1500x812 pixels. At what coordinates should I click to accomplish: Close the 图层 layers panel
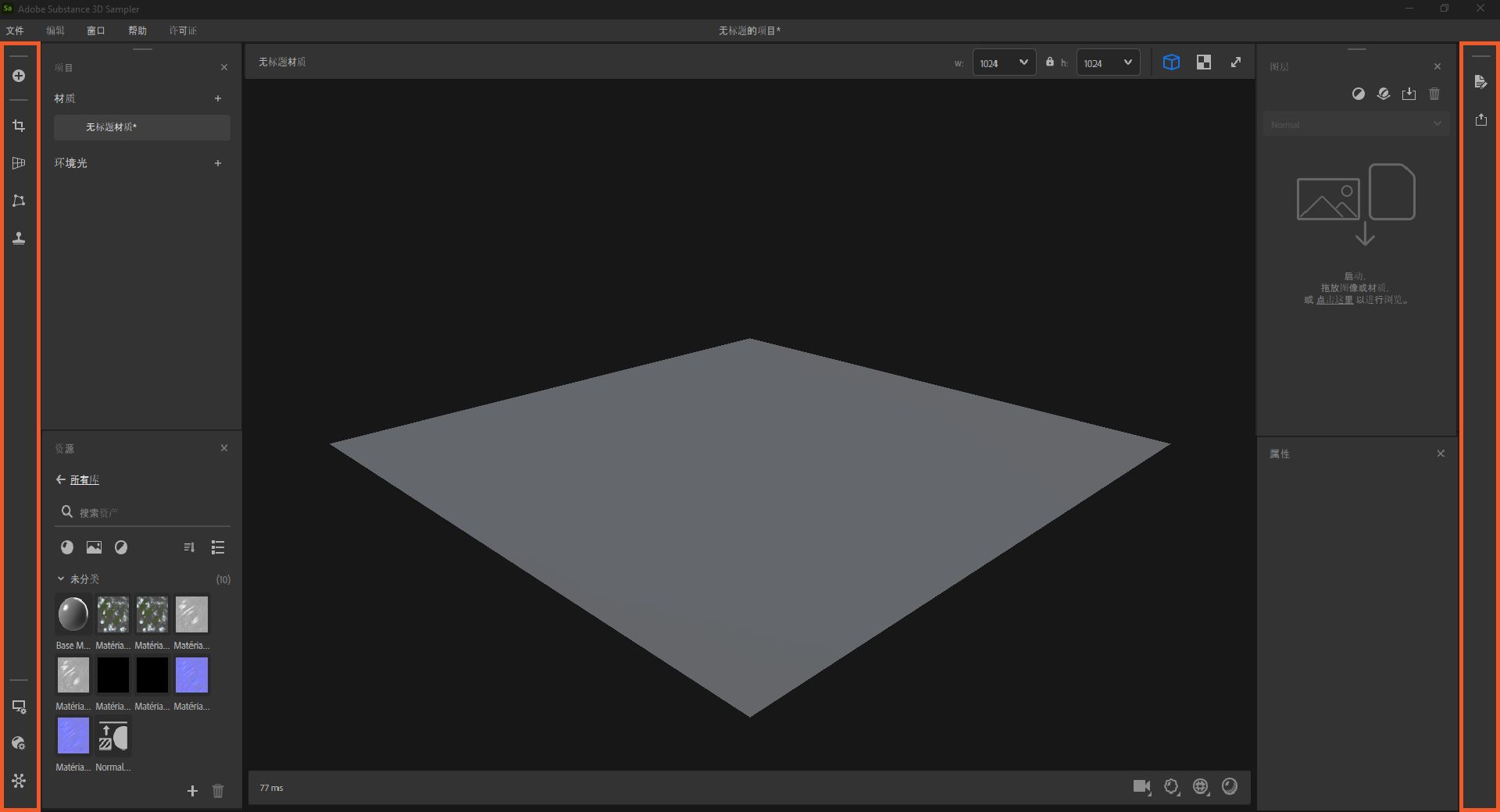[1437, 66]
